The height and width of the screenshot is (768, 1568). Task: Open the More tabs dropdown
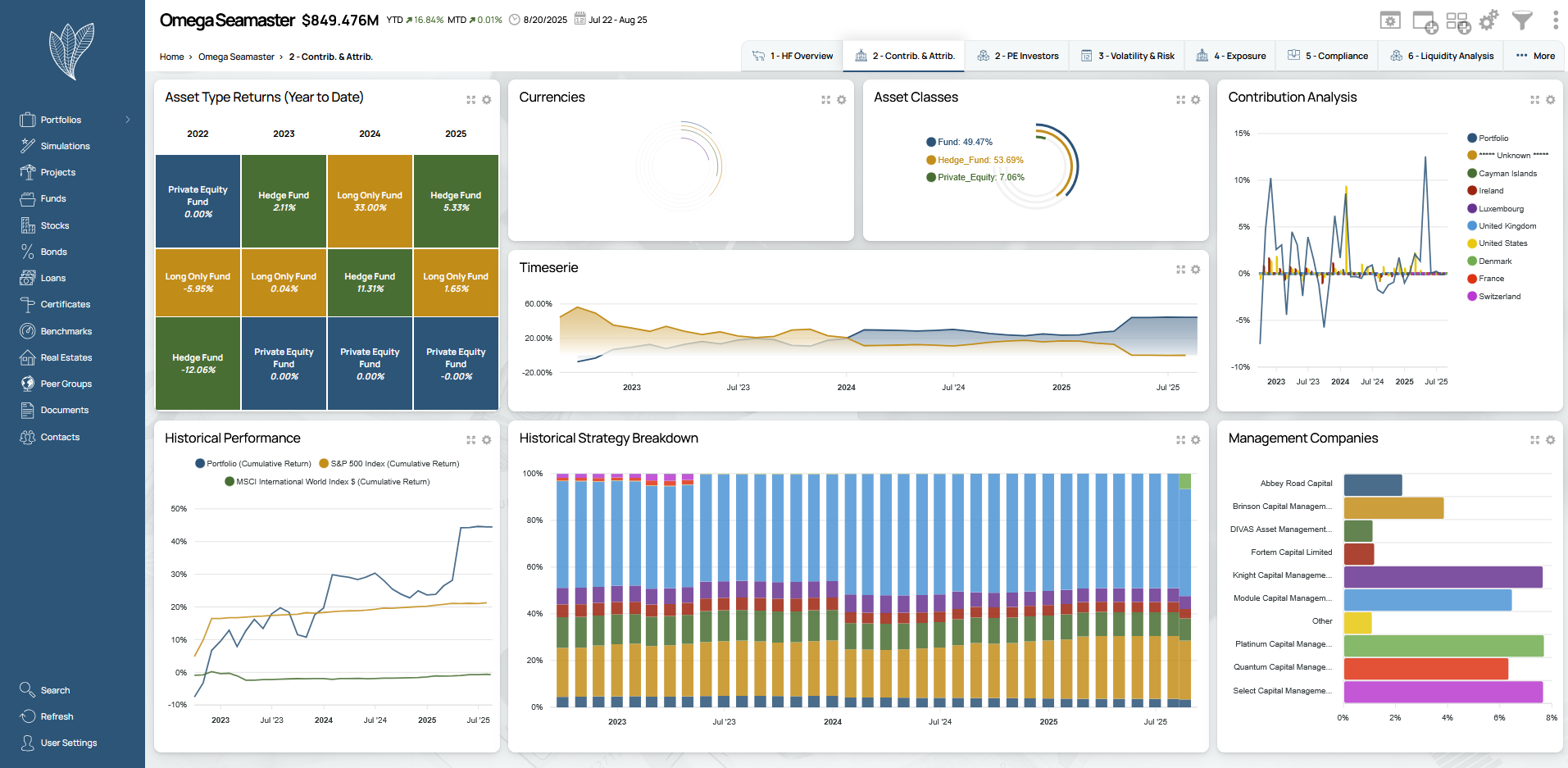1535,56
